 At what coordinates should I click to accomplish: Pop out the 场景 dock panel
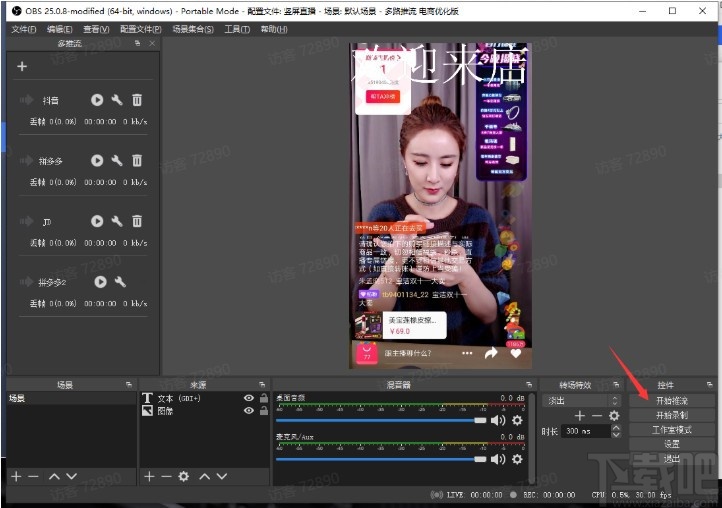pyautogui.click(x=128, y=385)
